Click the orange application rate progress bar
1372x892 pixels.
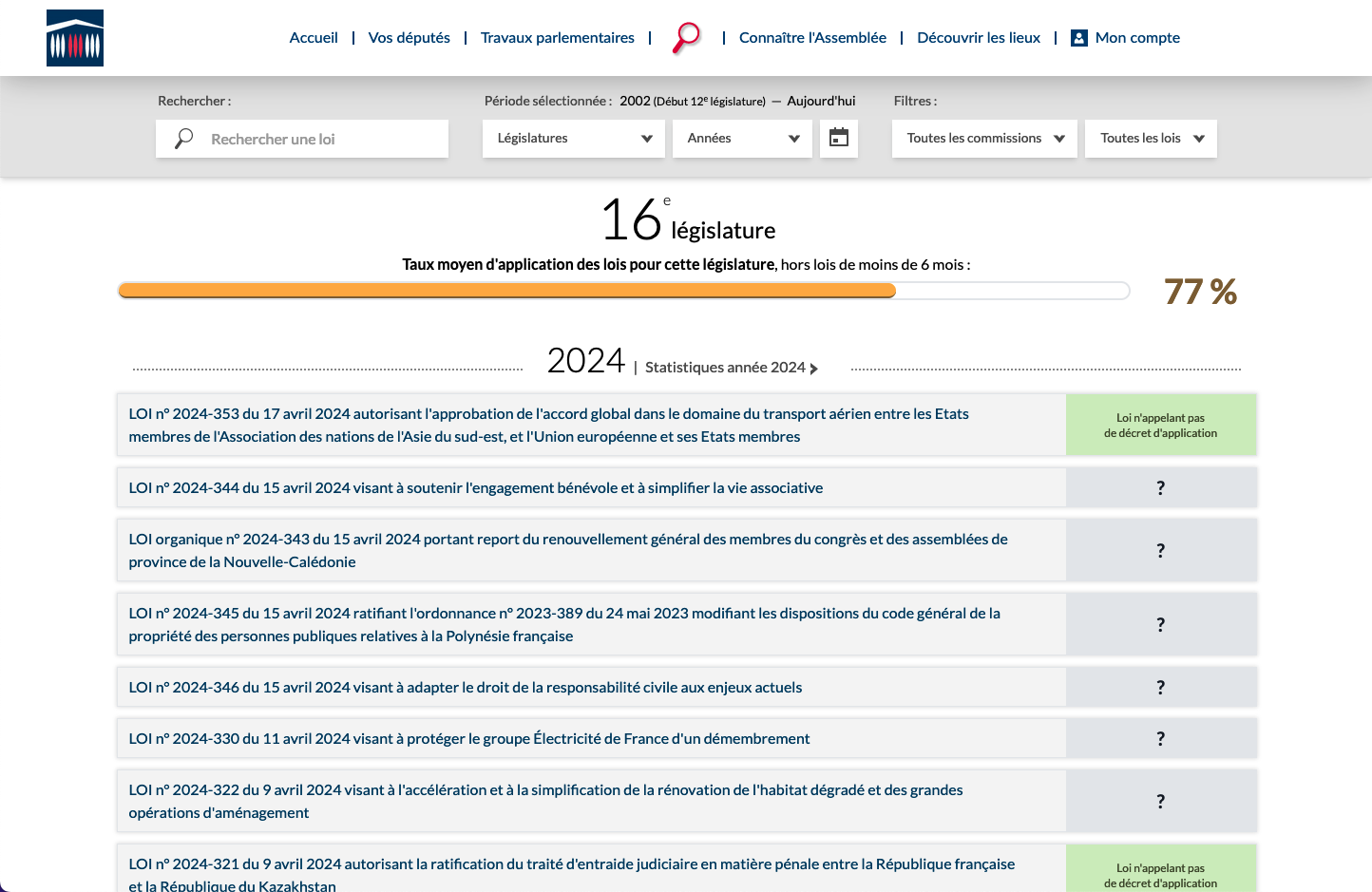506,291
